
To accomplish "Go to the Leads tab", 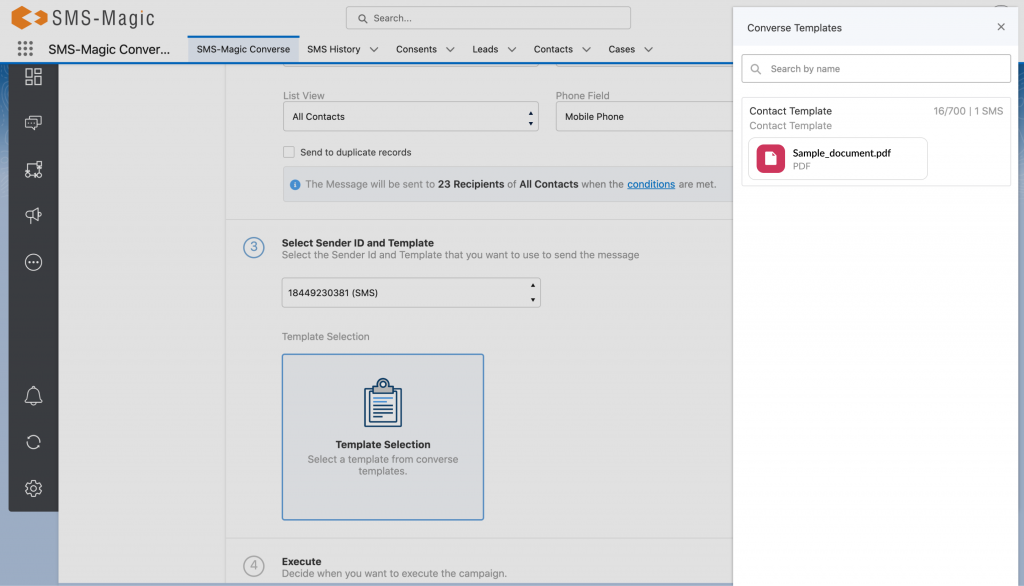I will tap(485, 49).
